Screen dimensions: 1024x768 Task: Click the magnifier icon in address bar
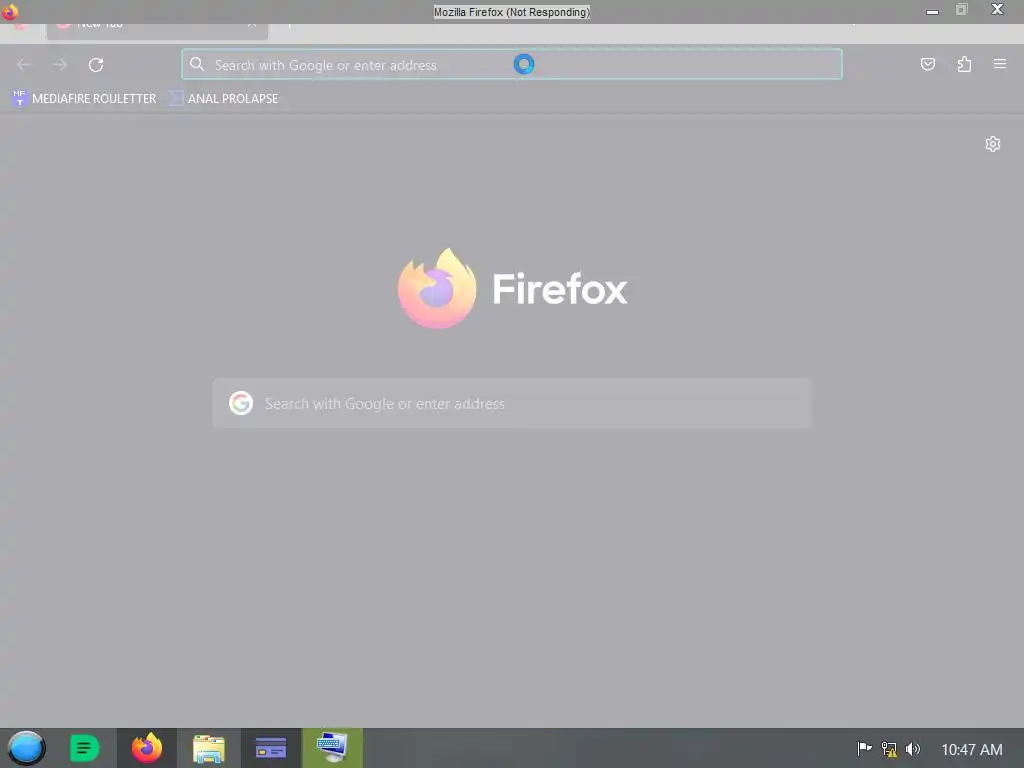[x=197, y=64]
